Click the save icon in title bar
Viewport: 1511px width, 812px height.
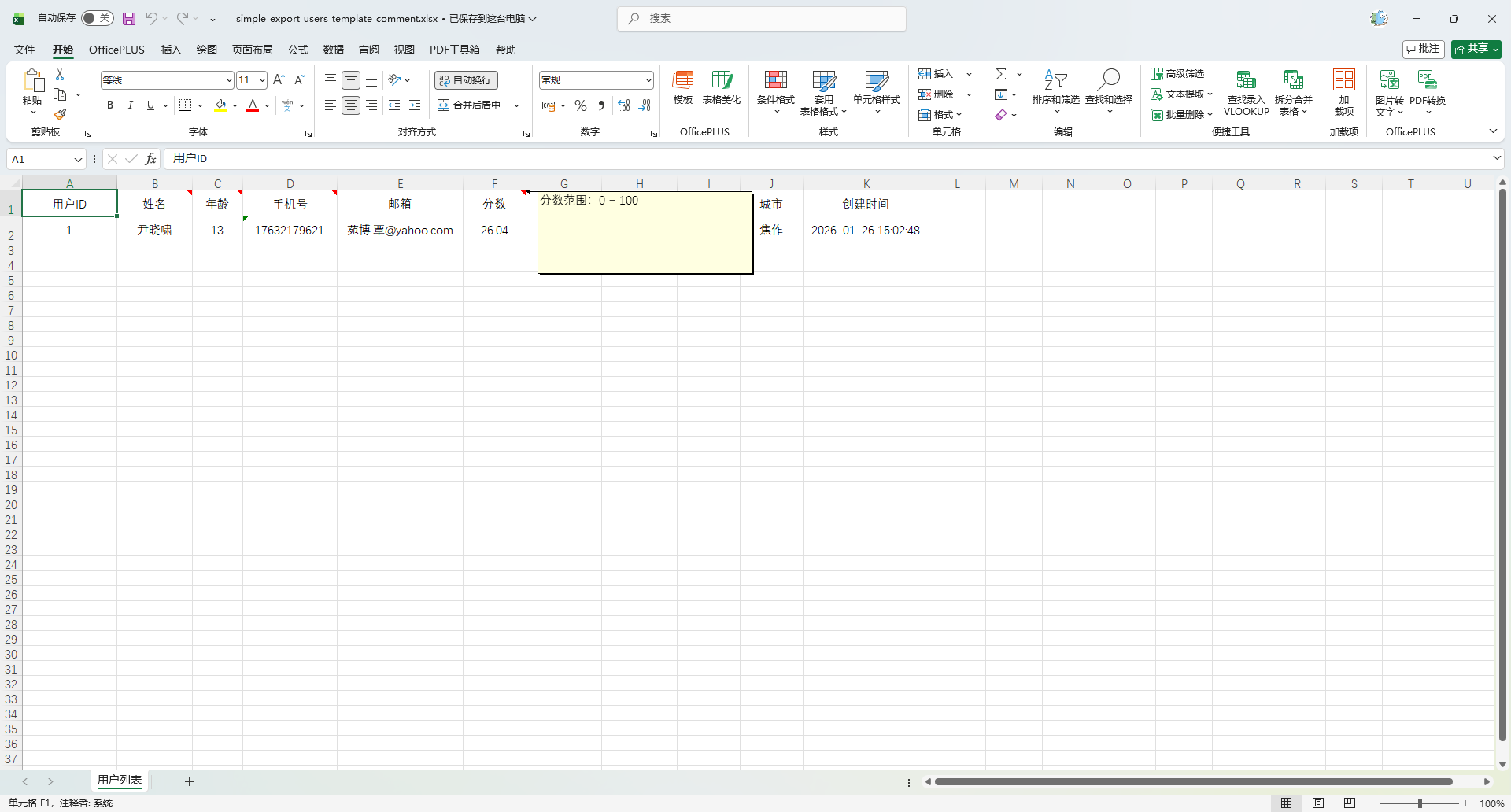click(x=129, y=18)
